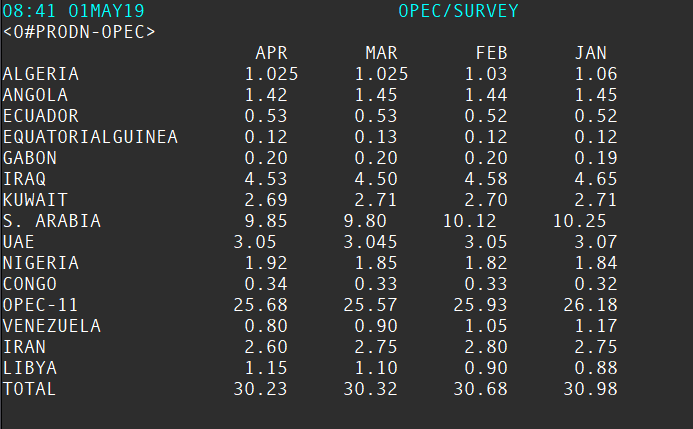
Task: Select TOTAL APR value 30.23
Action: pyautogui.click(x=261, y=389)
